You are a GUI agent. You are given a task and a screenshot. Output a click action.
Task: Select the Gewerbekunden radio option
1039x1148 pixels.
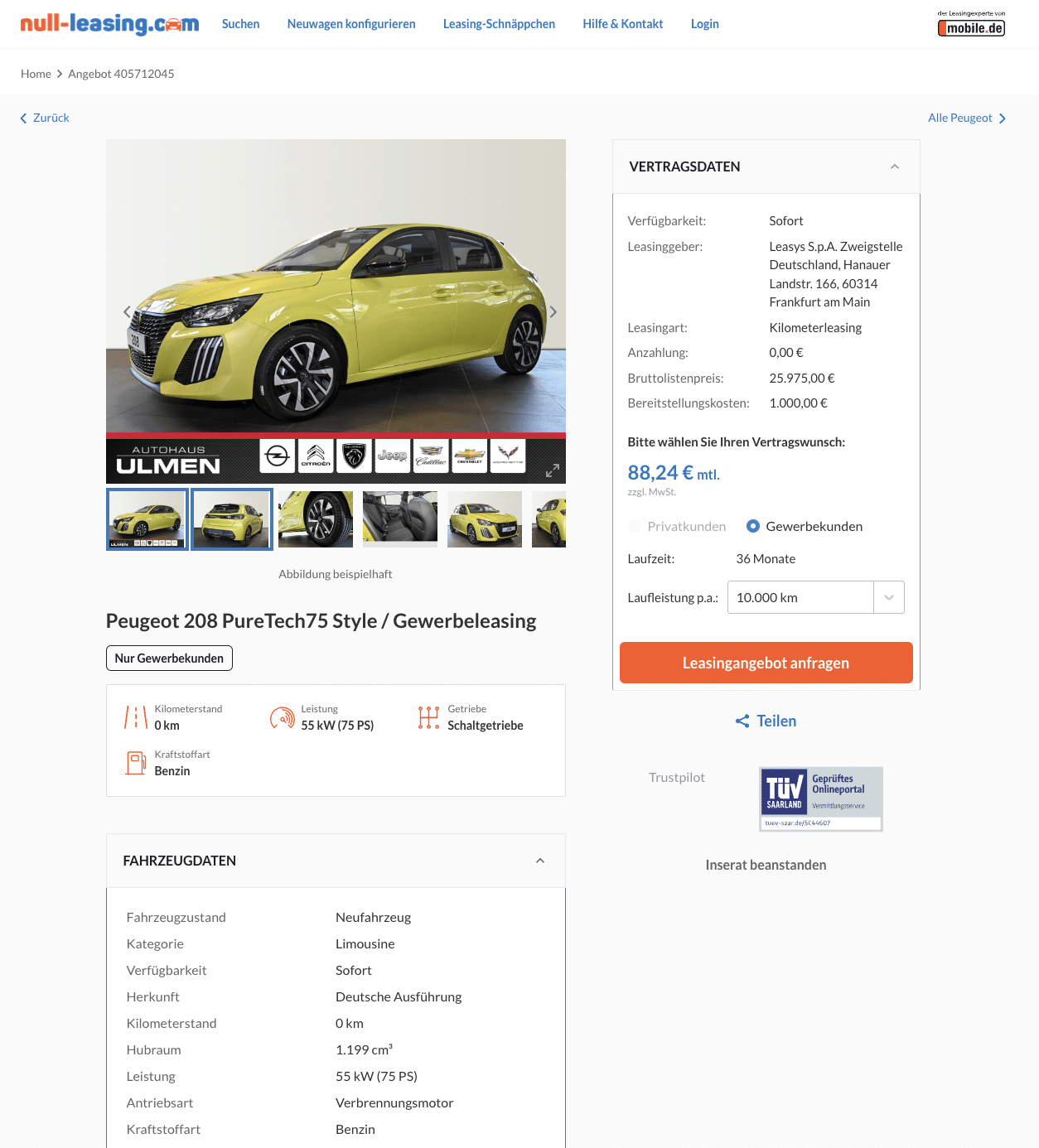point(753,526)
